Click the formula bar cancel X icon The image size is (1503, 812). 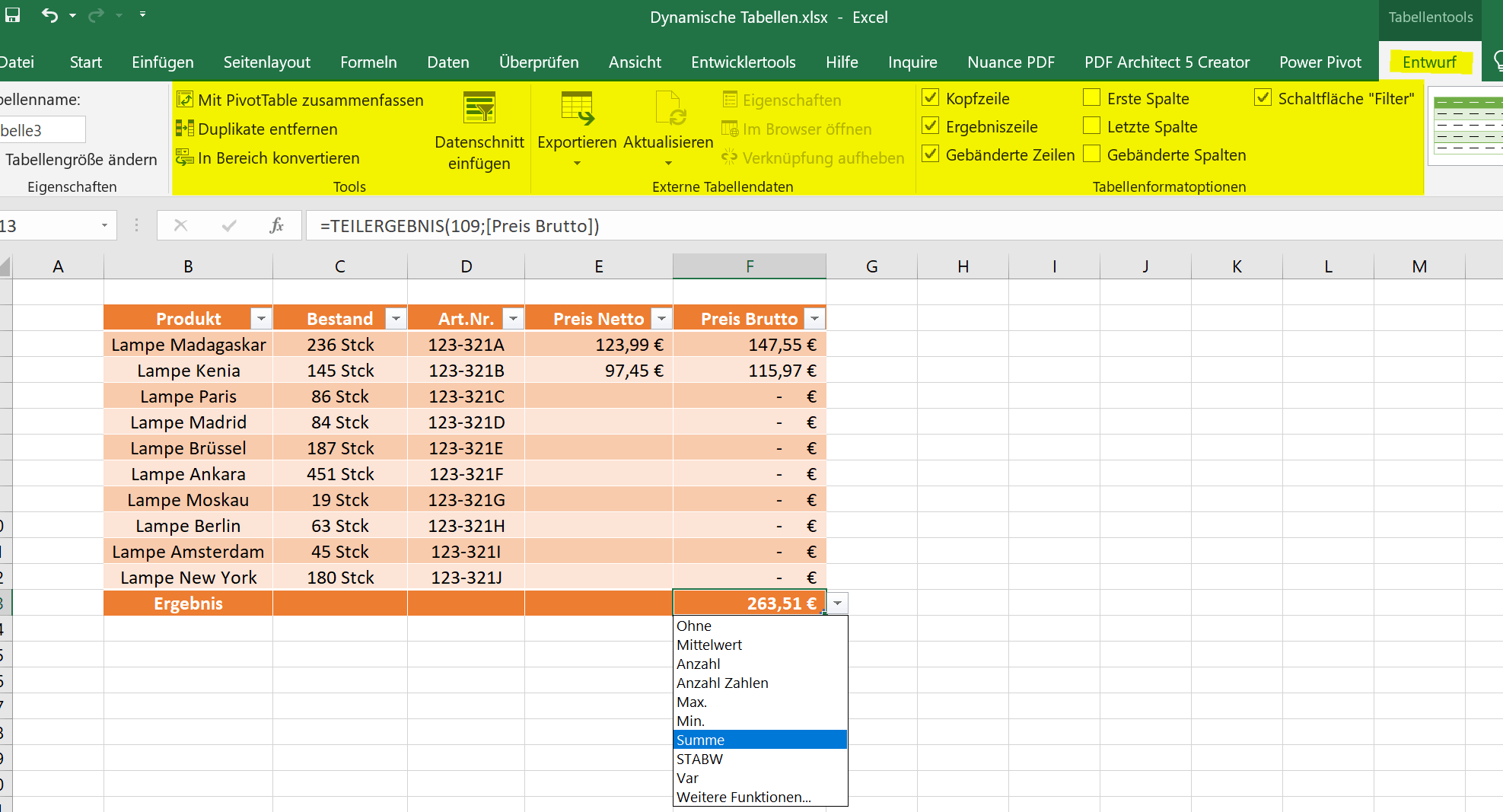pos(180,225)
